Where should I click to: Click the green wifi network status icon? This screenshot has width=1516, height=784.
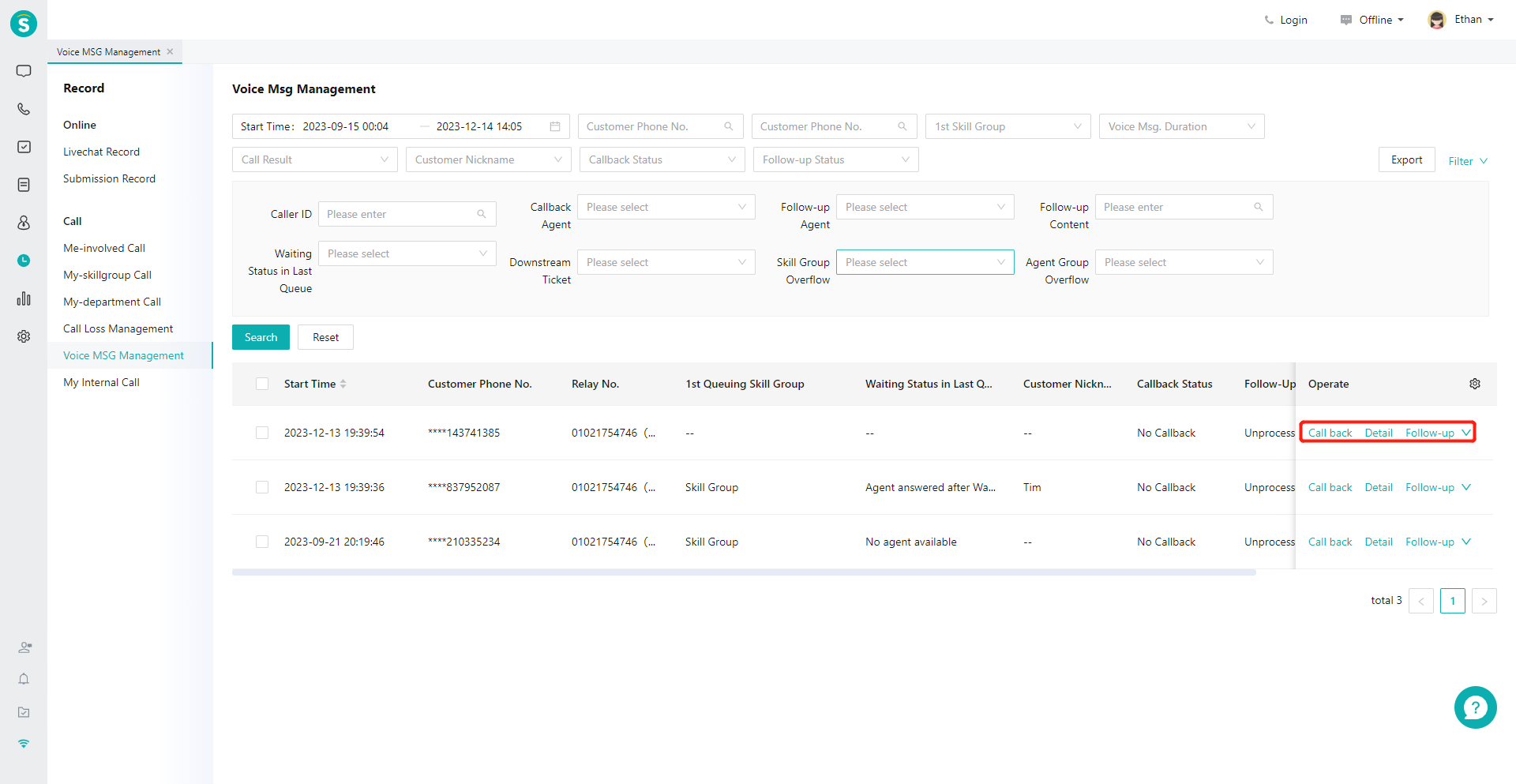coord(24,744)
